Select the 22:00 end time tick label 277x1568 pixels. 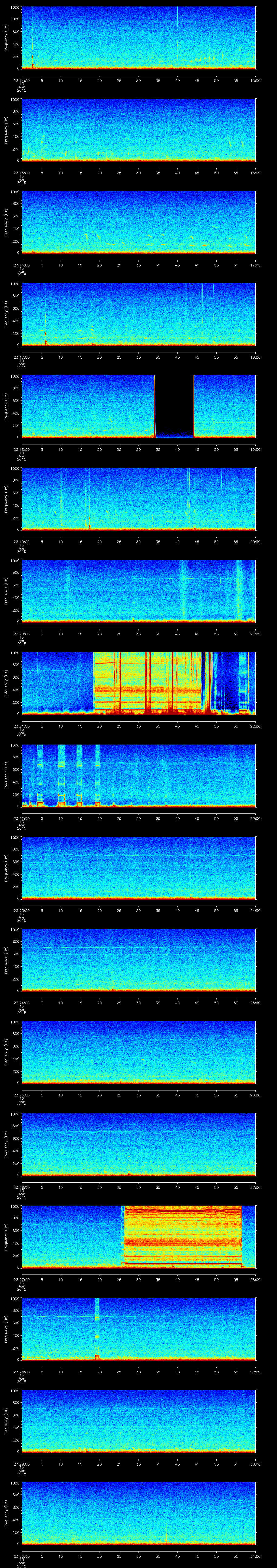pyautogui.click(x=255, y=726)
